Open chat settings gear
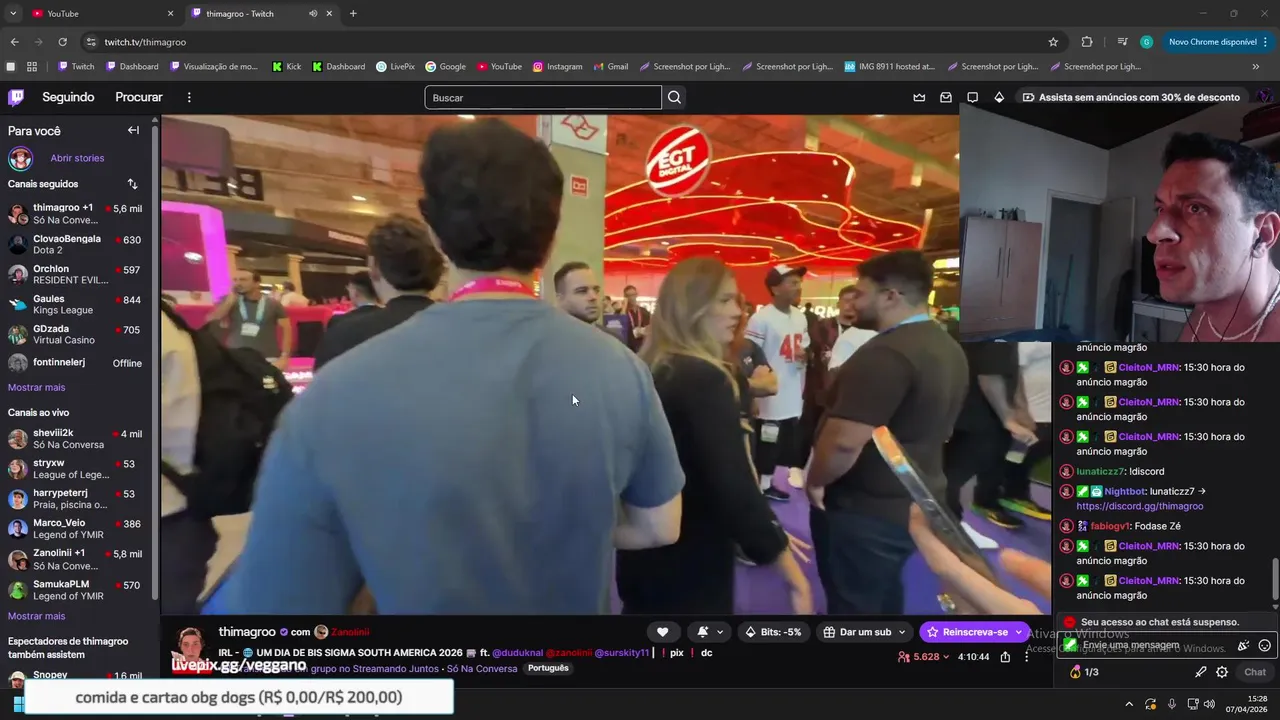The image size is (1280, 720). pos(1222,672)
